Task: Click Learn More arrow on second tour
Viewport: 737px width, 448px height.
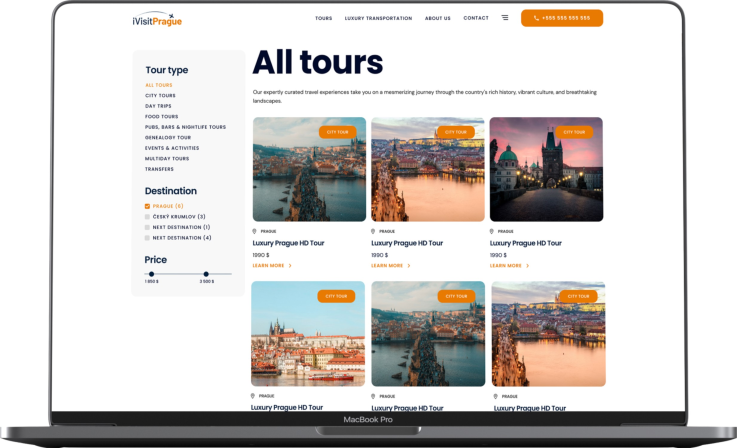Action: pyautogui.click(x=409, y=266)
